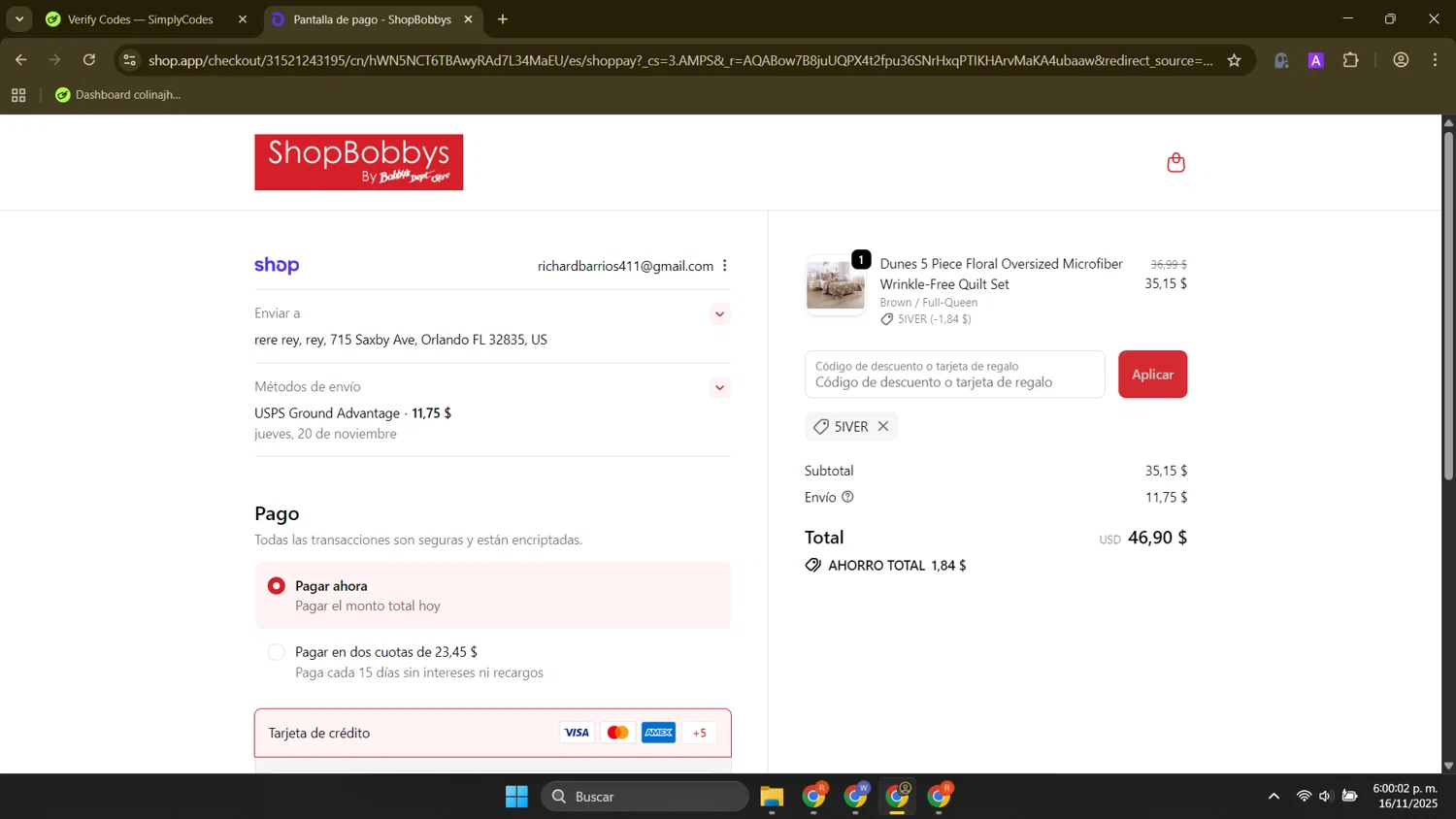
Task: Click the clock and date in taskbar
Action: [1406, 797]
